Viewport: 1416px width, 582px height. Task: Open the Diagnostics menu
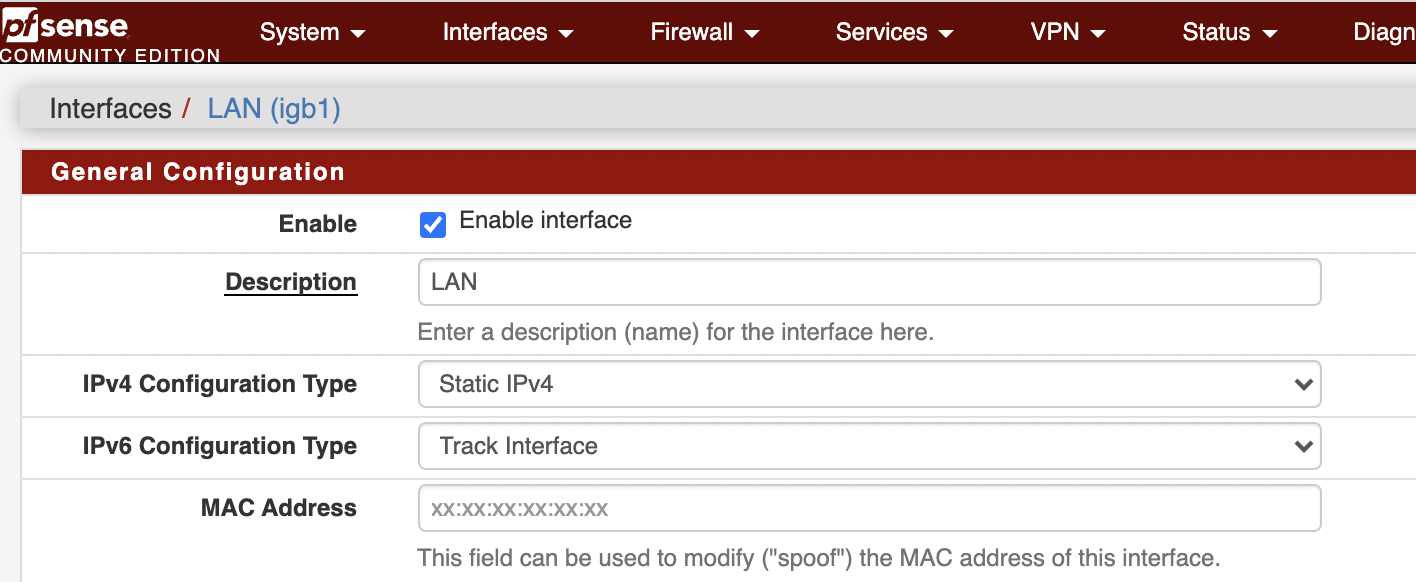coord(1384,32)
